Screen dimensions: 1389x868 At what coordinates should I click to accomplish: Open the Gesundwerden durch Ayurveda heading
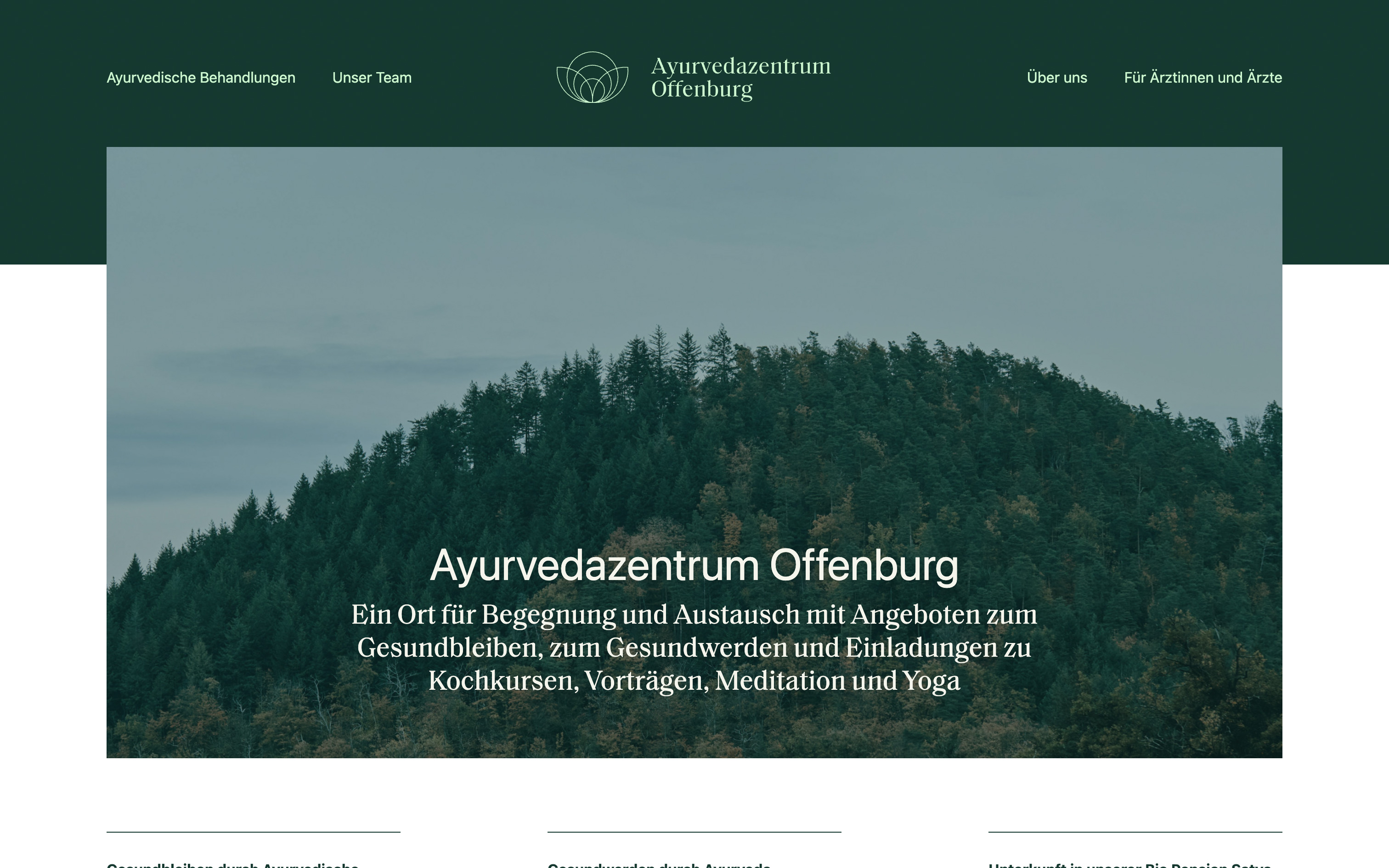[659, 864]
